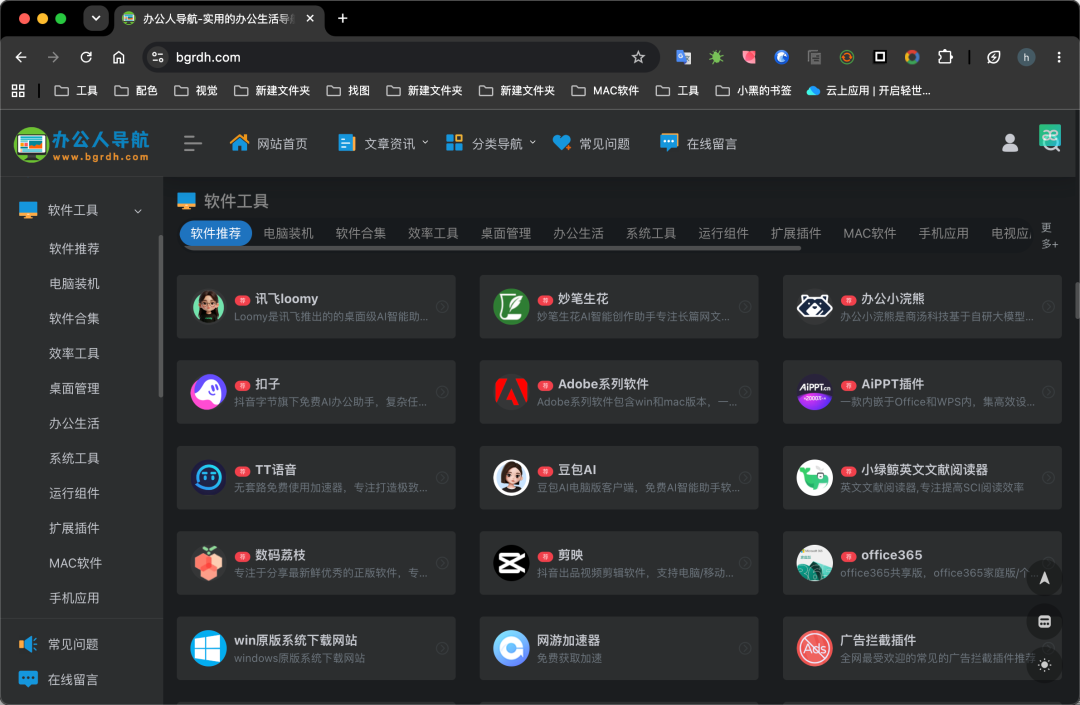Switch to the 运行组件 tab

point(723,233)
